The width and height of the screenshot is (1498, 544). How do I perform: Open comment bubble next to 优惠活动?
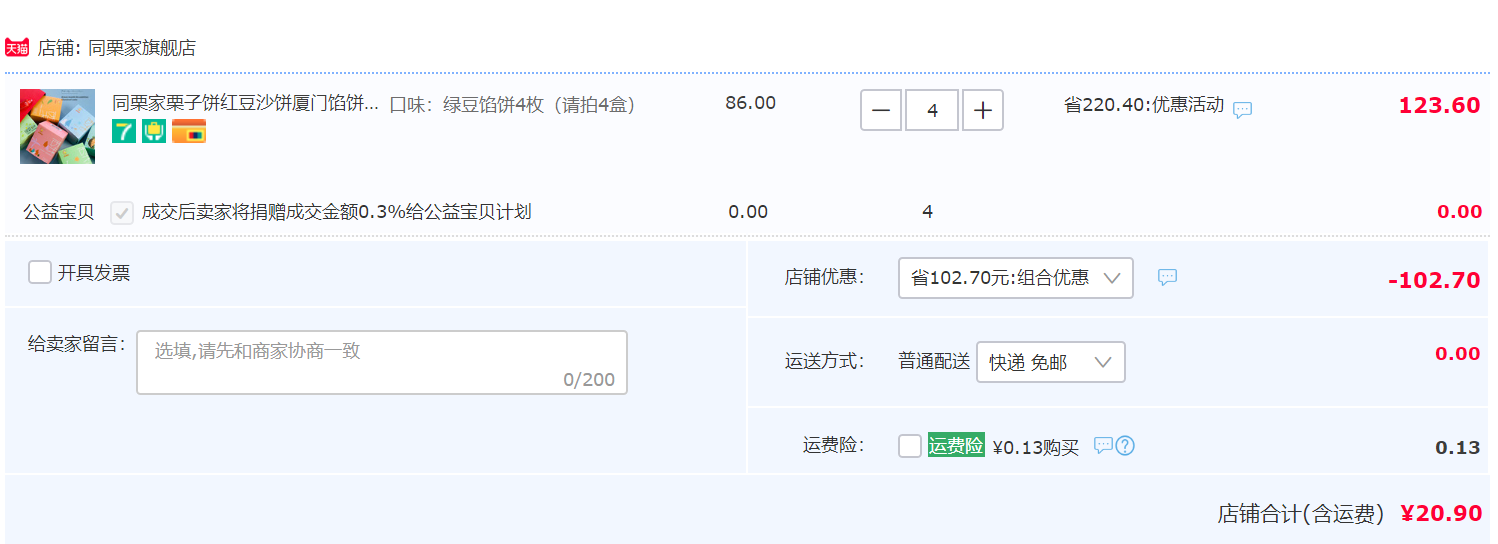click(1242, 110)
